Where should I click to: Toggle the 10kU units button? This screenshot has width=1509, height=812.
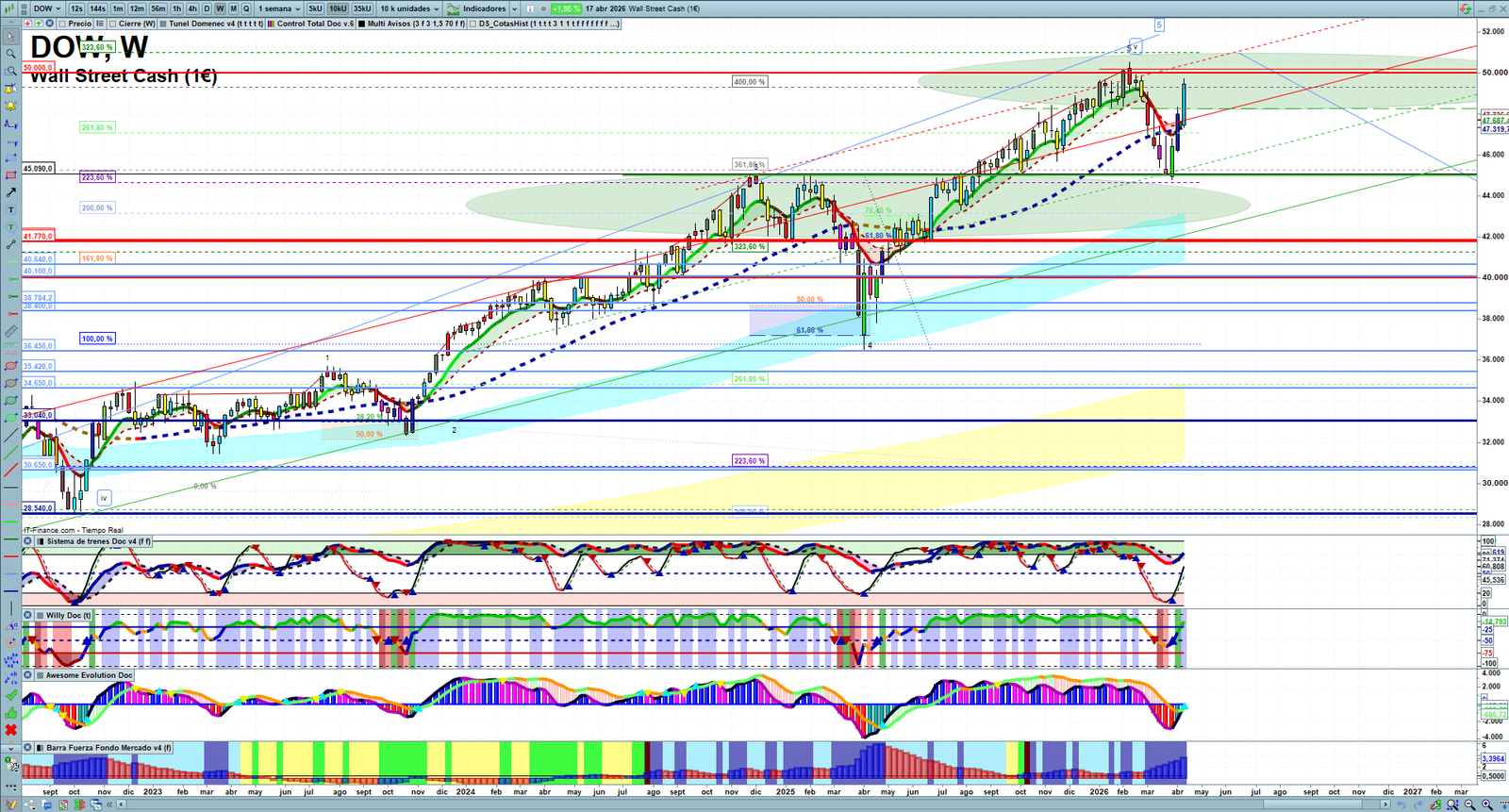[338, 8]
